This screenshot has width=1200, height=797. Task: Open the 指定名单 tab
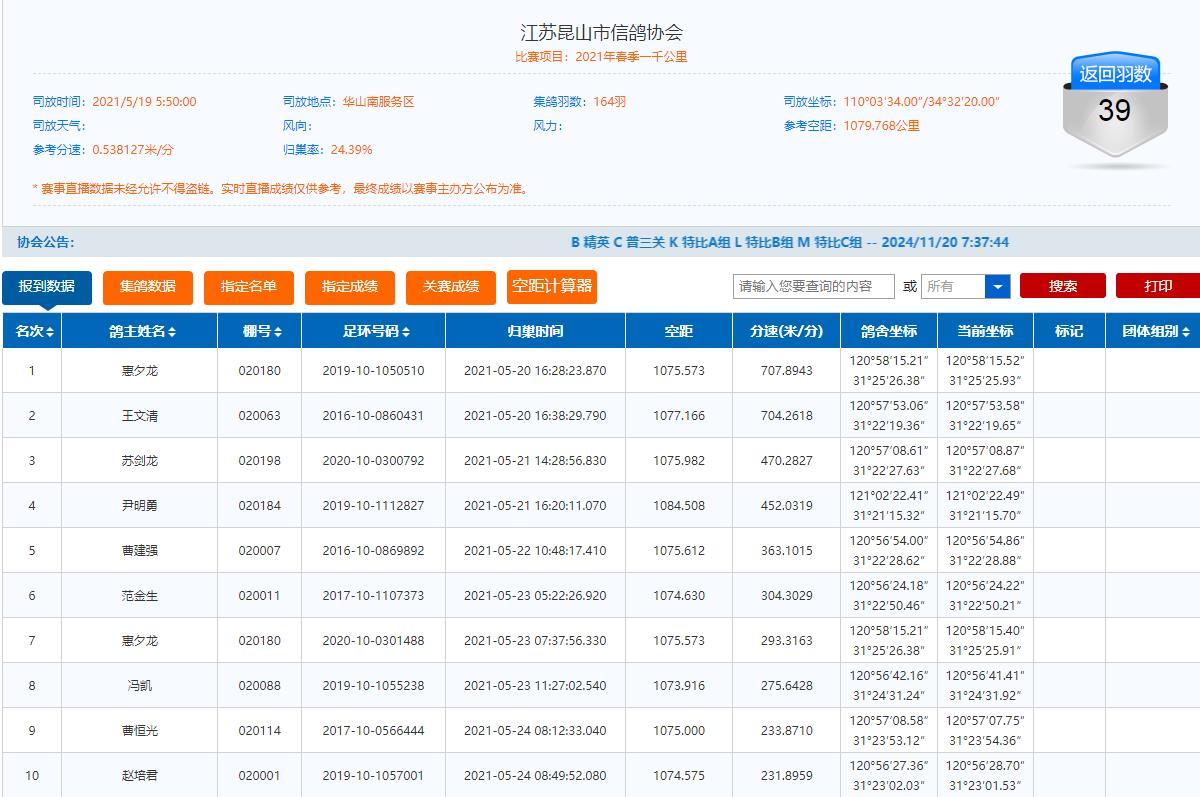tap(248, 287)
